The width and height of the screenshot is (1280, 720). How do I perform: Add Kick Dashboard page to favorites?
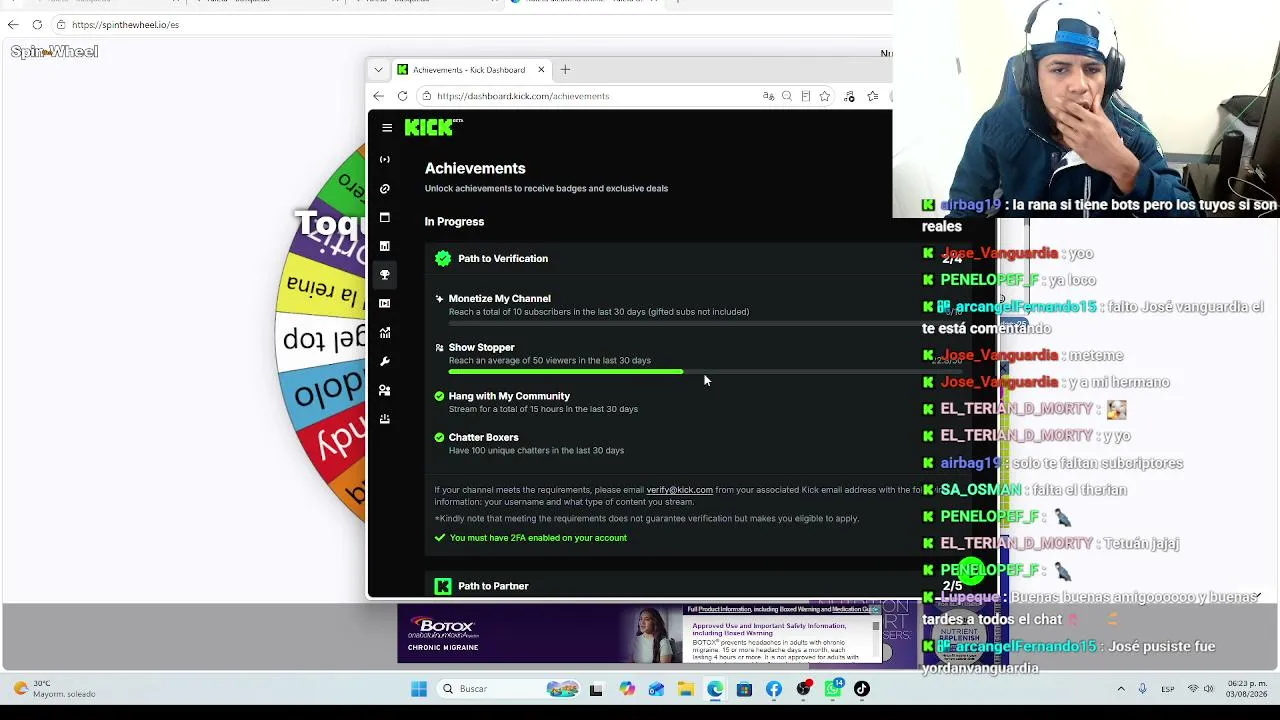(824, 96)
